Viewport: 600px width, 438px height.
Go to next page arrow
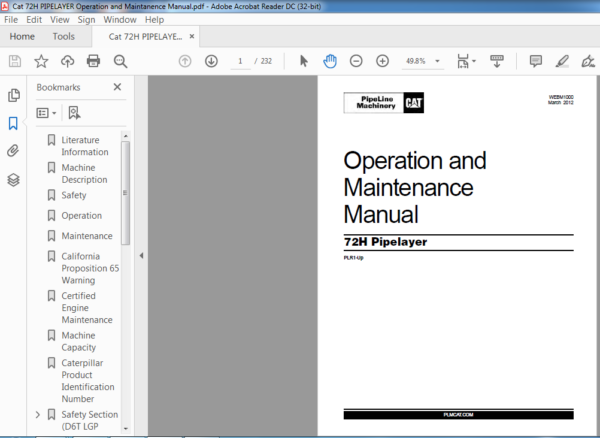pyautogui.click(x=211, y=61)
